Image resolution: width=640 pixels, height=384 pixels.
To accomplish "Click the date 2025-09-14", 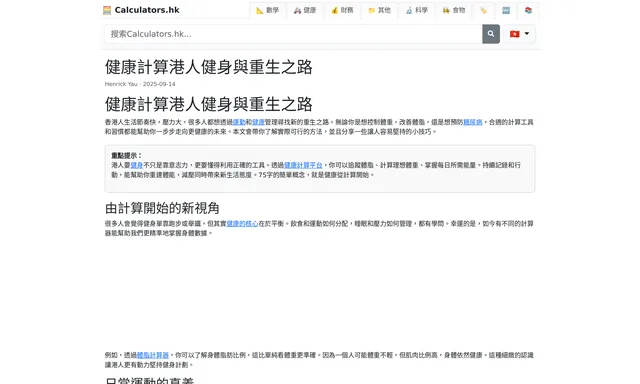I will 159,84.
